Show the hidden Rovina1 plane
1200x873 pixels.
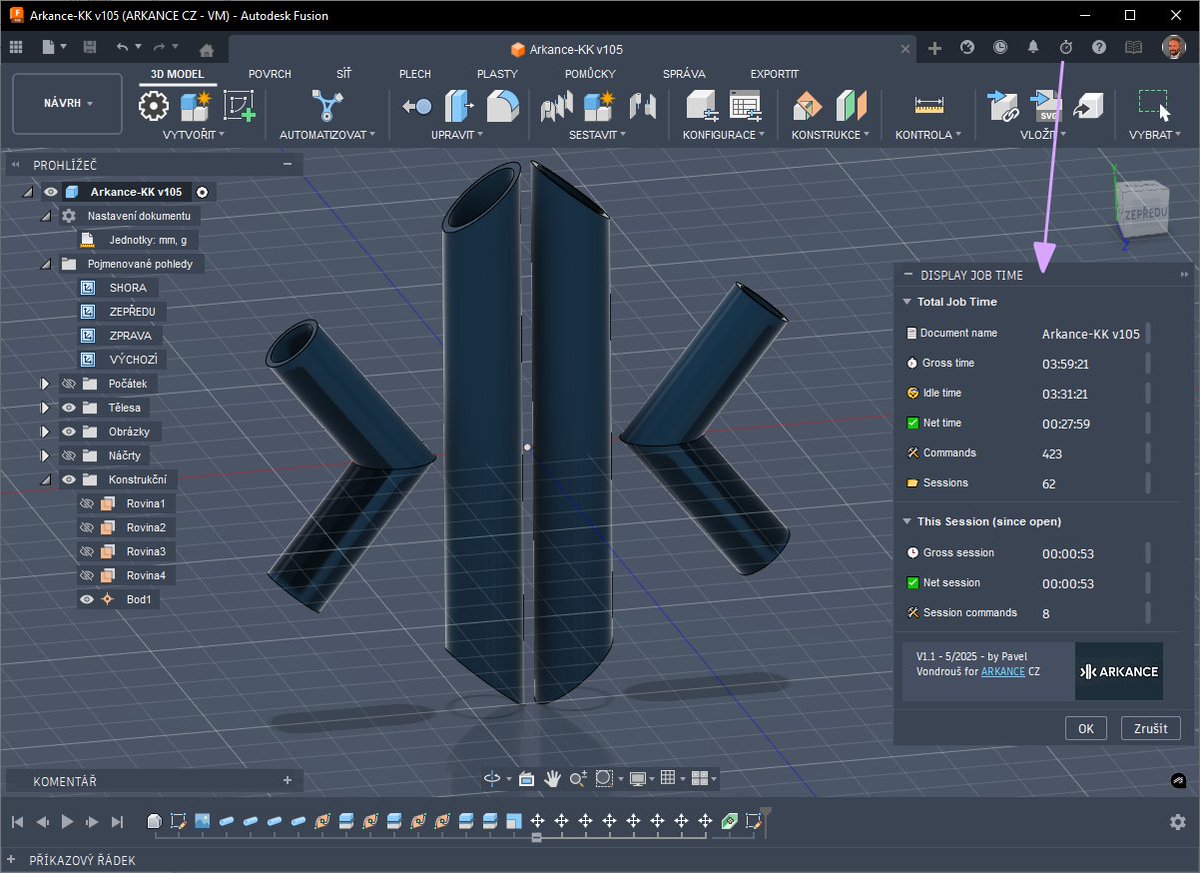[x=87, y=503]
